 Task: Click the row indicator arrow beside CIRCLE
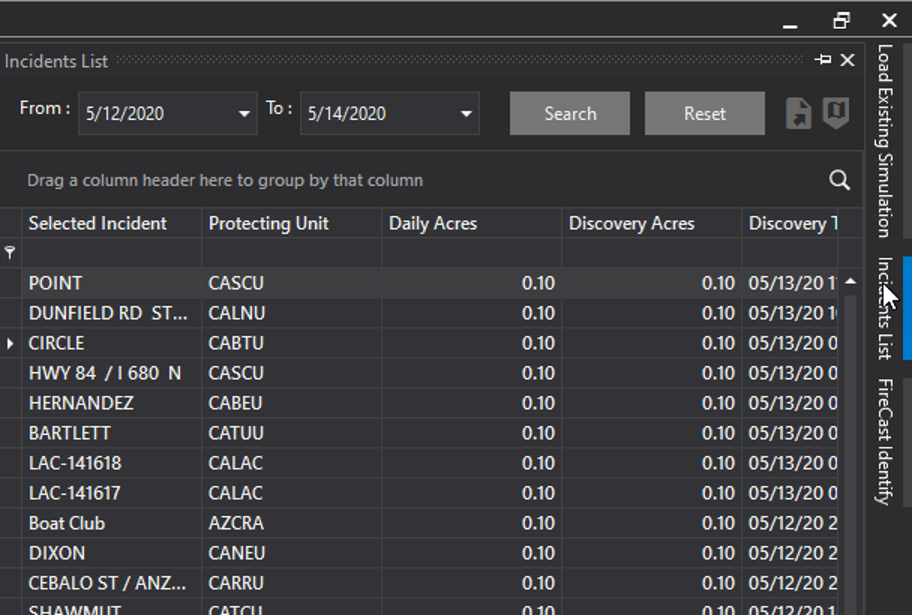(x=10, y=343)
